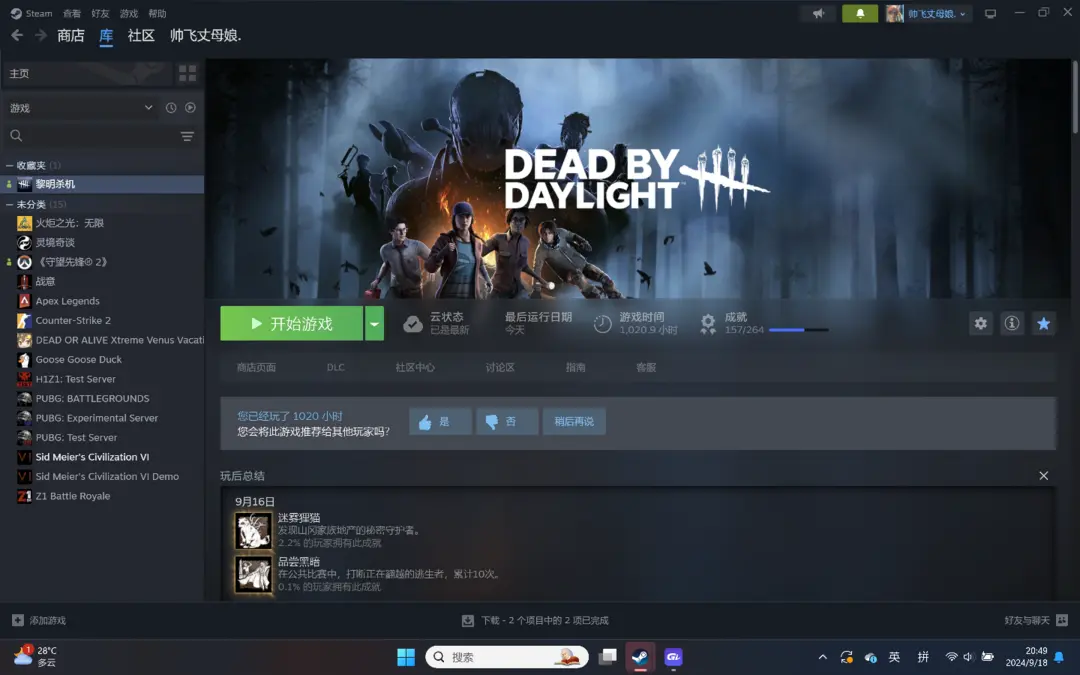Image resolution: width=1080 pixels, height=675 pixels.
Task: Open the 商店页面 link
Action: click(x=256, y=367)
